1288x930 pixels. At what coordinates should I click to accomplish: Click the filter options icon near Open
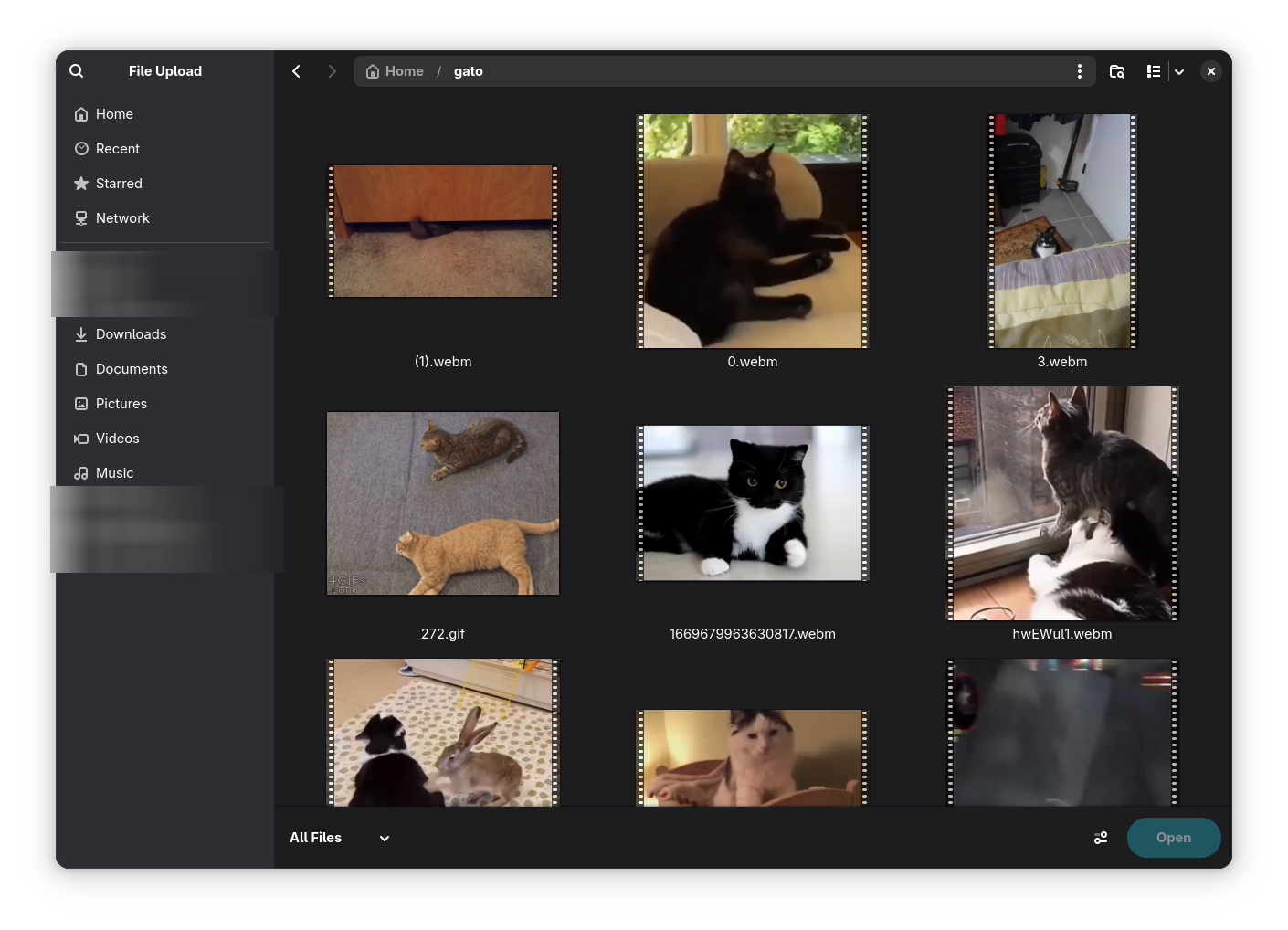[x=1101, y=838]
